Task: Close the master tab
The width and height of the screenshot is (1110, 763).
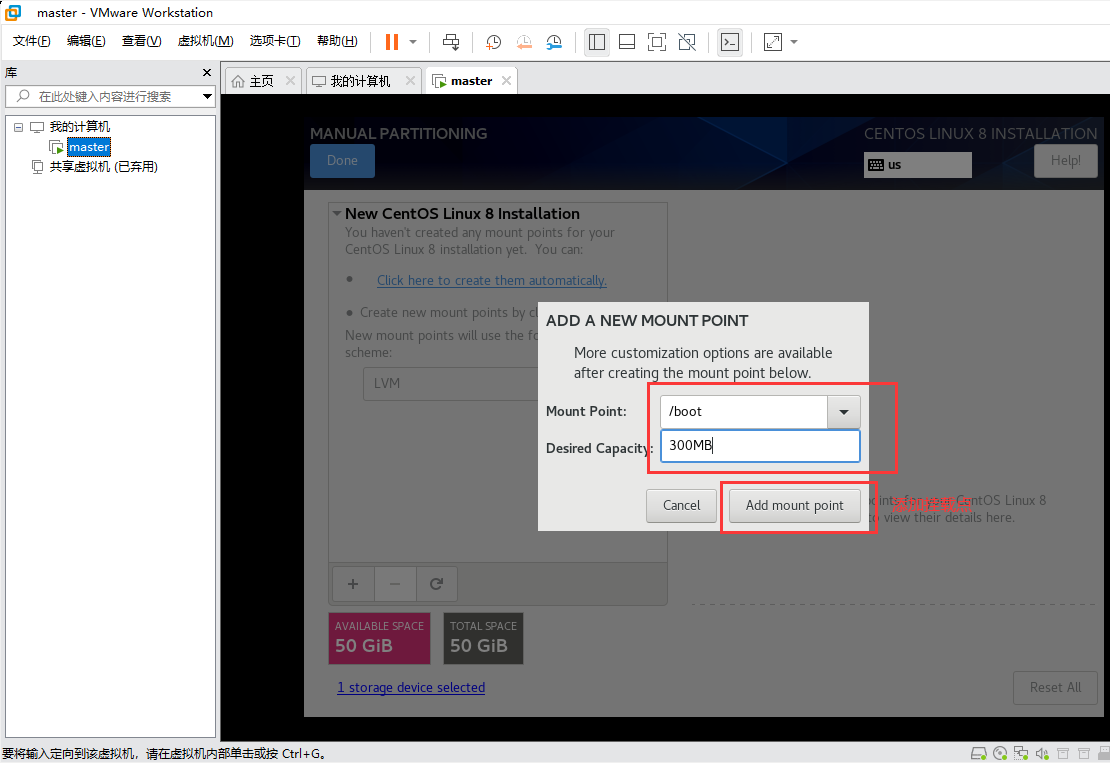Action: coord(506,81)
